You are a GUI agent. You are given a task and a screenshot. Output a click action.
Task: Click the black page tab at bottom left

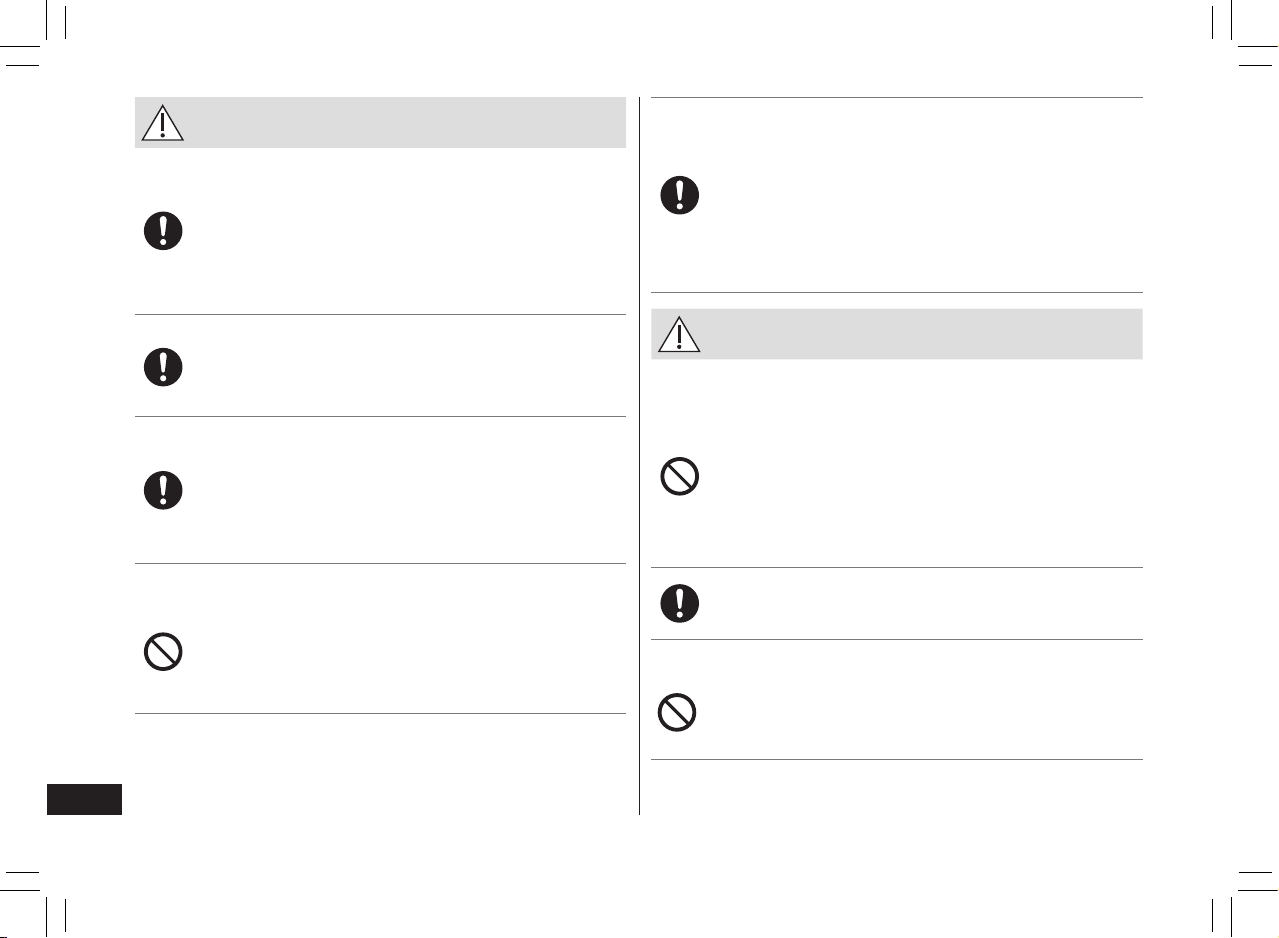click(x=85, y=799)
